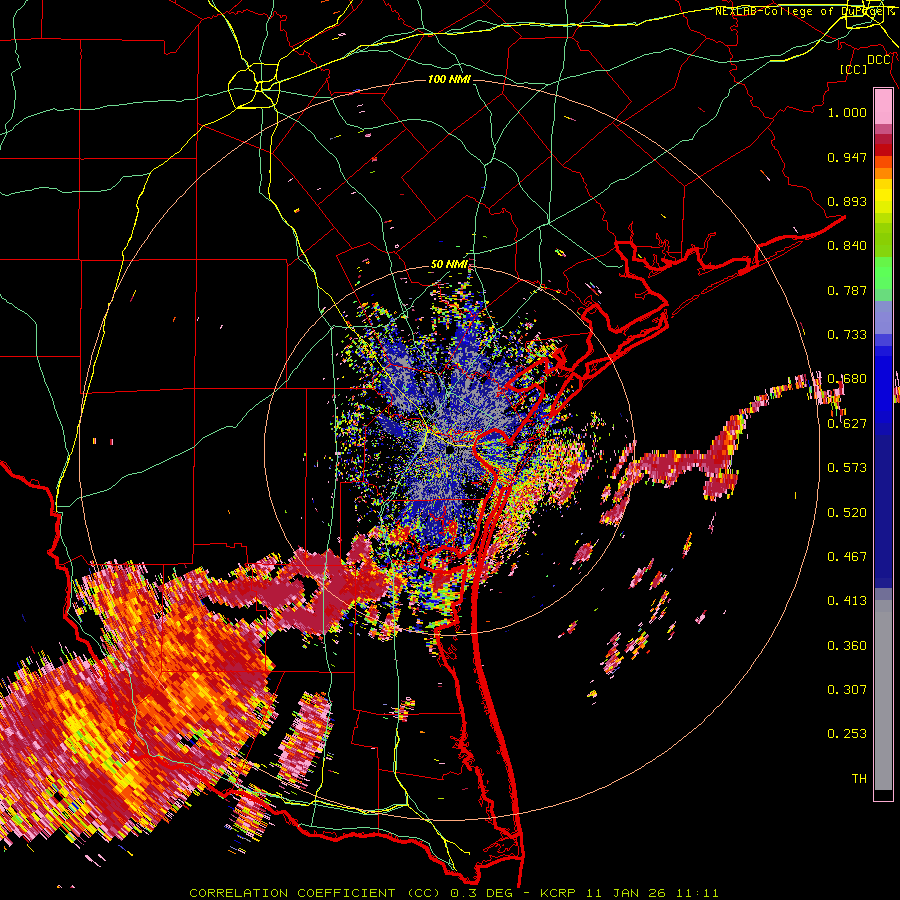
Task: Click the 0.520 color scale label
Action: (847, 513)
